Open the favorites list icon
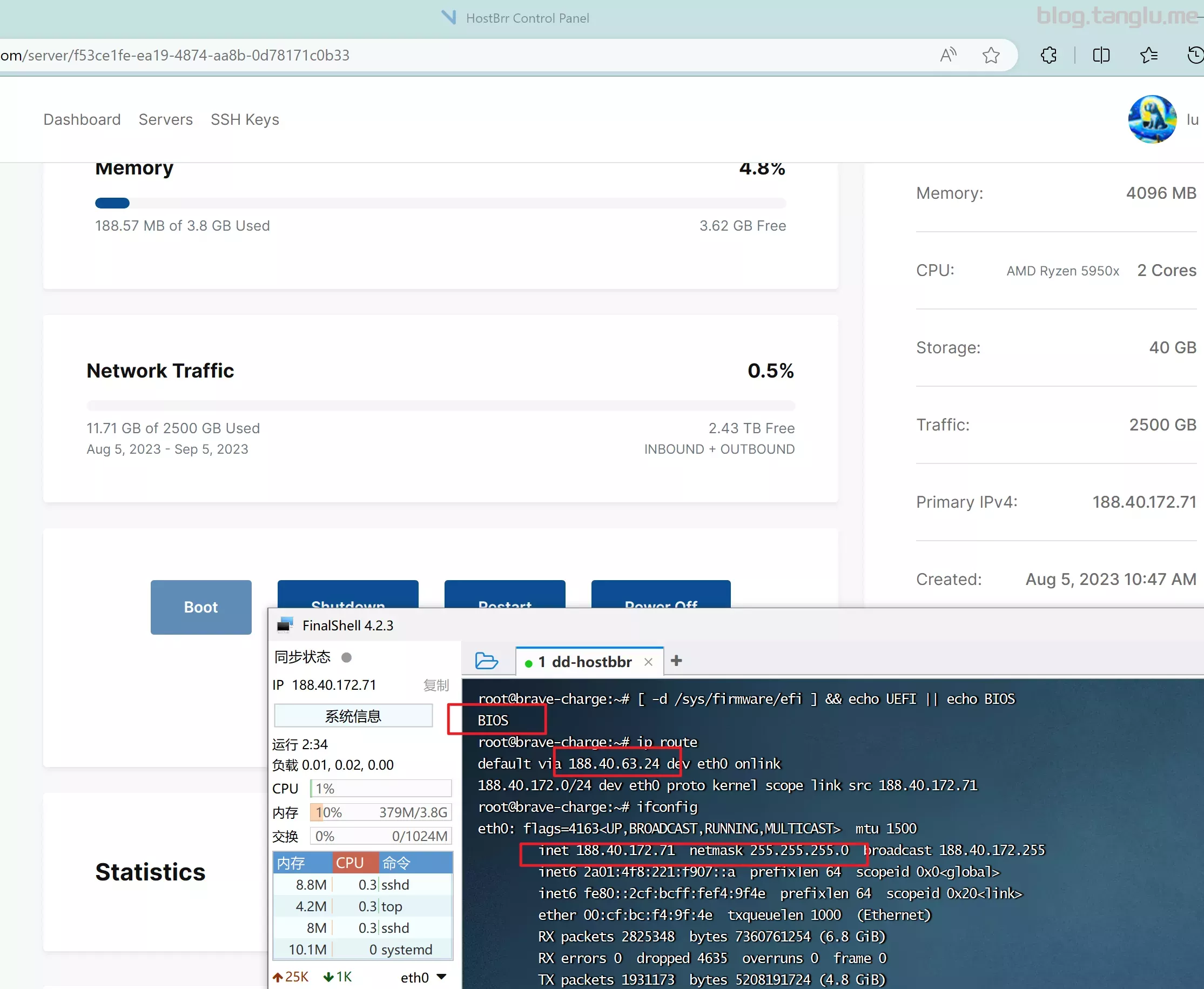 point(1149,55)
